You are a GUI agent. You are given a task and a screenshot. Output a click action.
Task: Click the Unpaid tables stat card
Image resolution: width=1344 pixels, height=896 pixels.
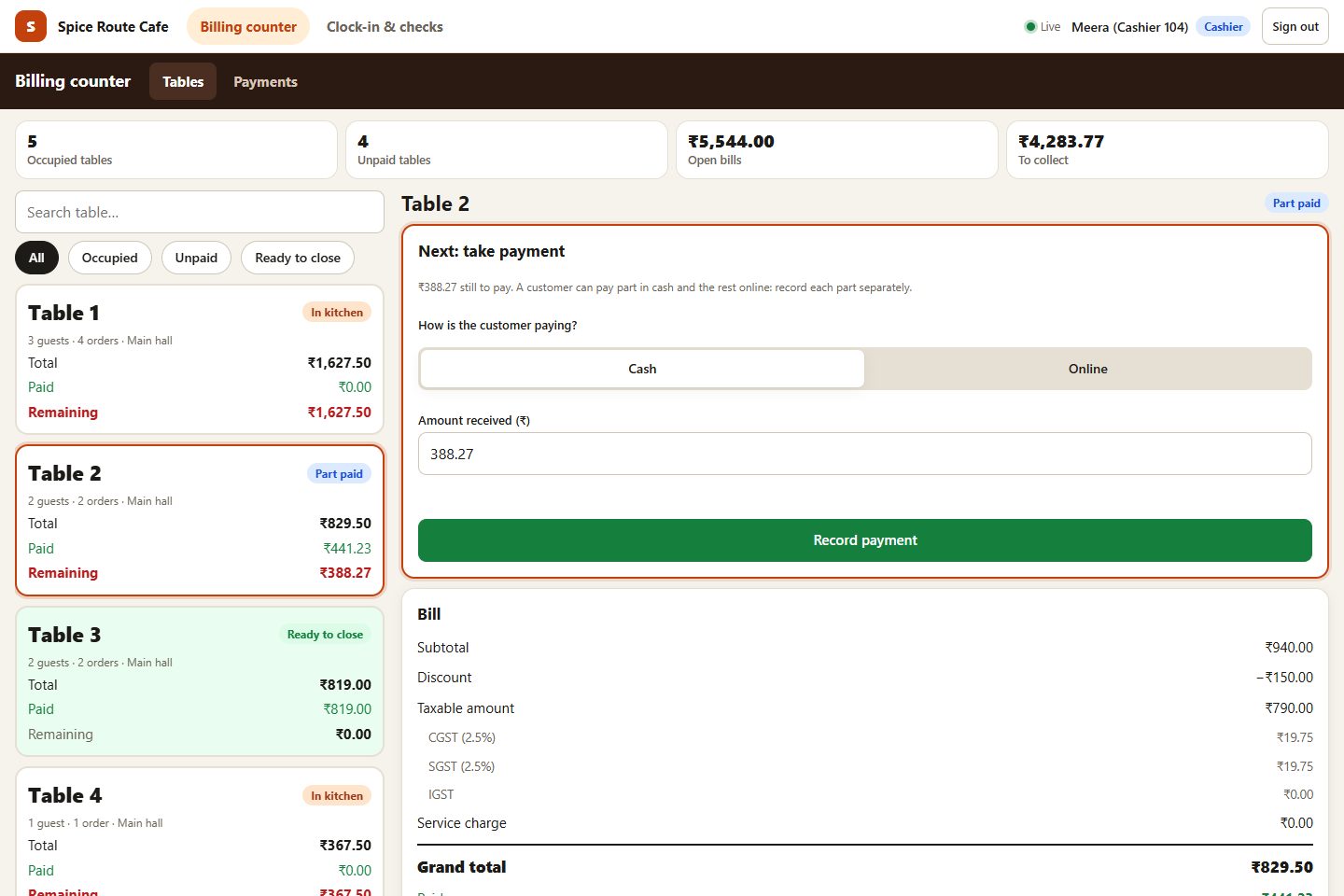click(507, 149)
